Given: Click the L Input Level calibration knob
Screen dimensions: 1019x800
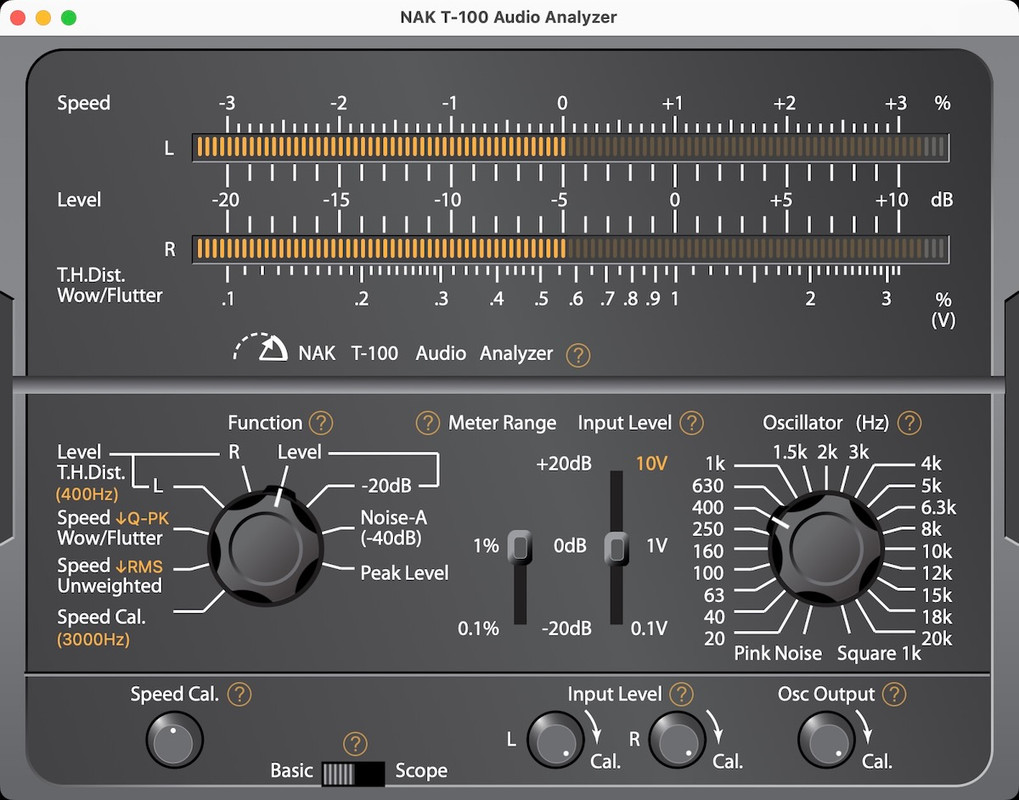Looking at the screenshot, I should point(555,740).
